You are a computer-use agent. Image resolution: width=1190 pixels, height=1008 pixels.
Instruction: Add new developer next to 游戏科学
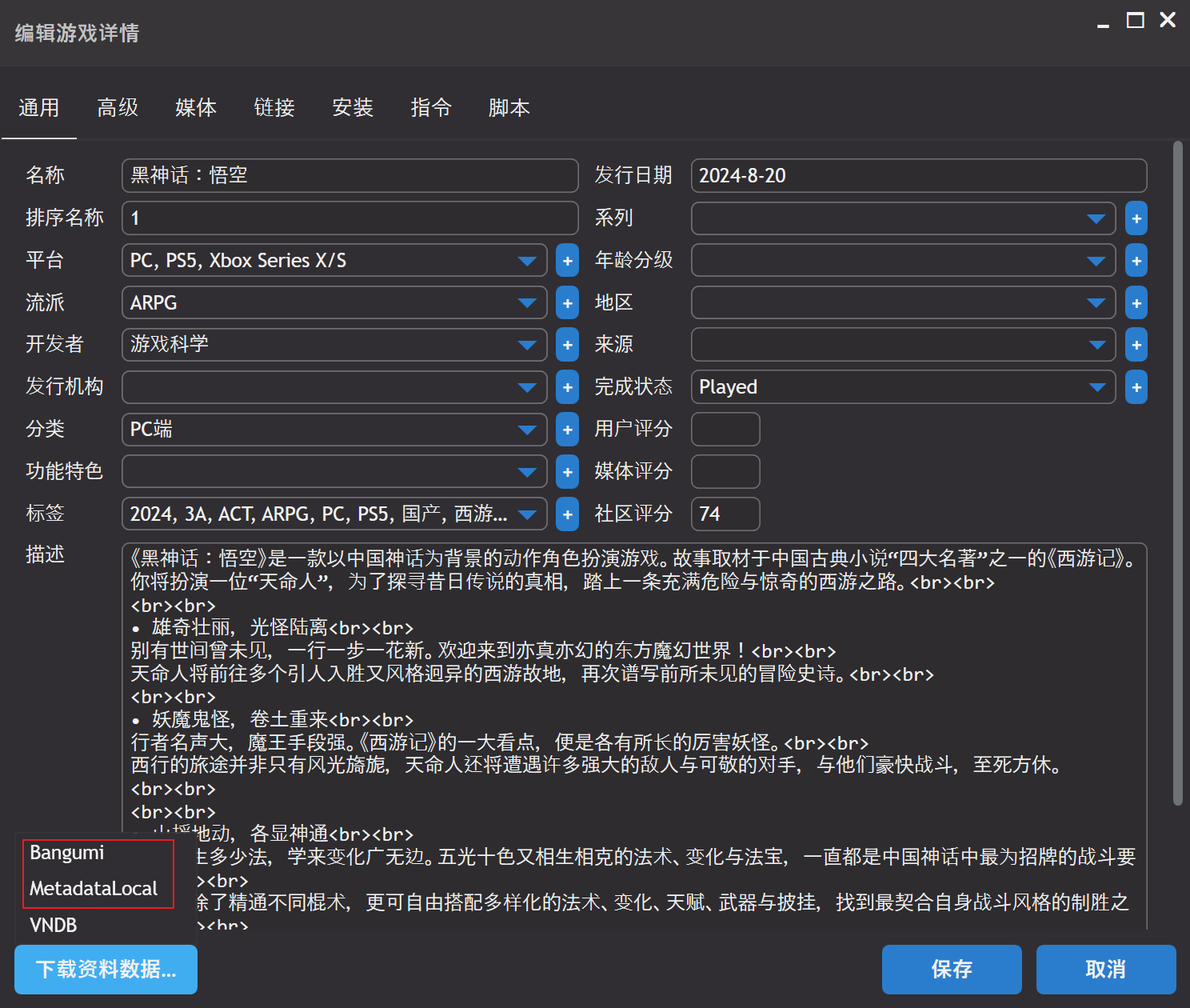point(567,345)
